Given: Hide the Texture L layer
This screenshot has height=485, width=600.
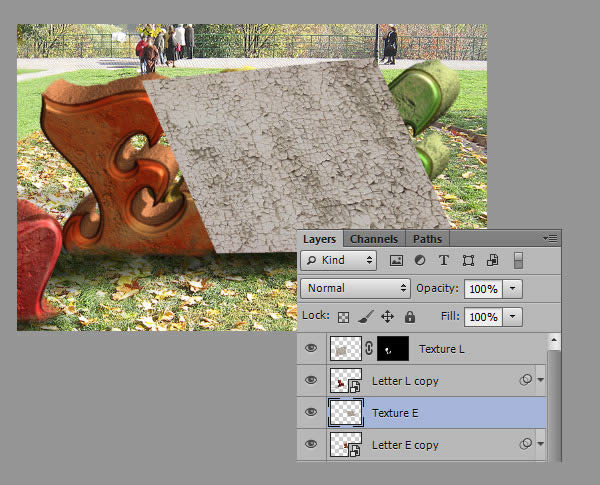Looking at the screenshot, I should tap(310, 349).
